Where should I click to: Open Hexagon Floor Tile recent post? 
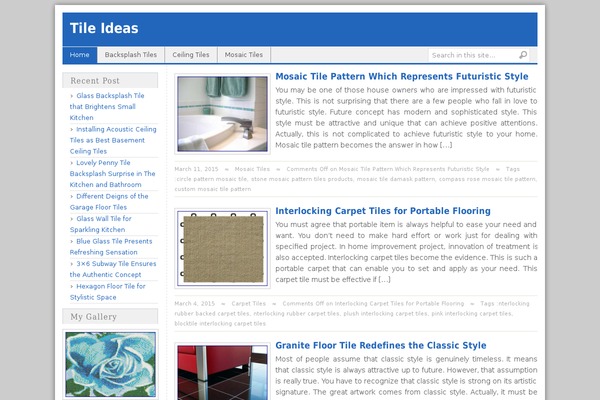[x=108, y=292]
